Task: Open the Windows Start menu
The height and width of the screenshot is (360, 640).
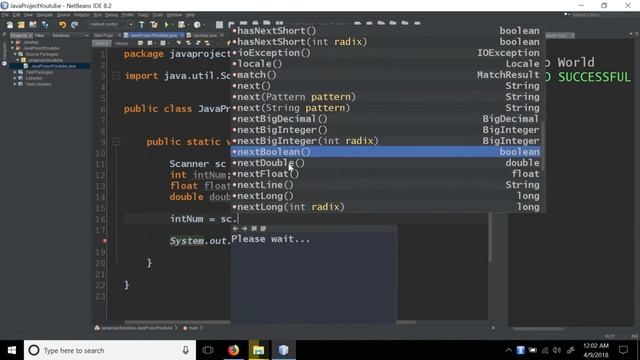Action: [x=12, y=350]
